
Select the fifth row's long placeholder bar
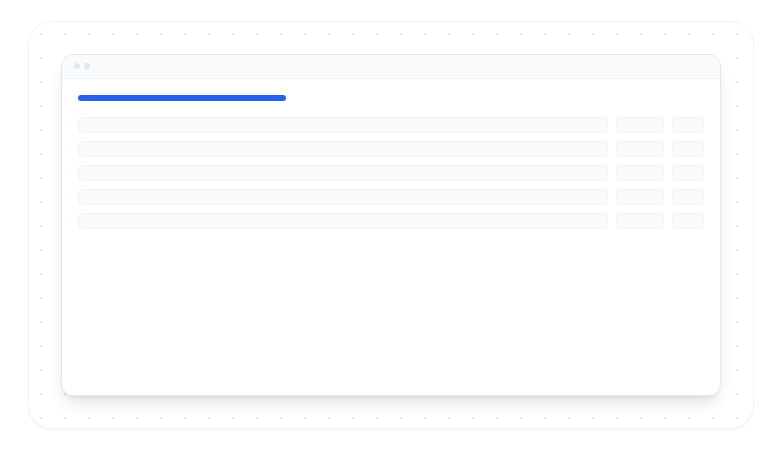pyautogui.click(x=342, y=221)
